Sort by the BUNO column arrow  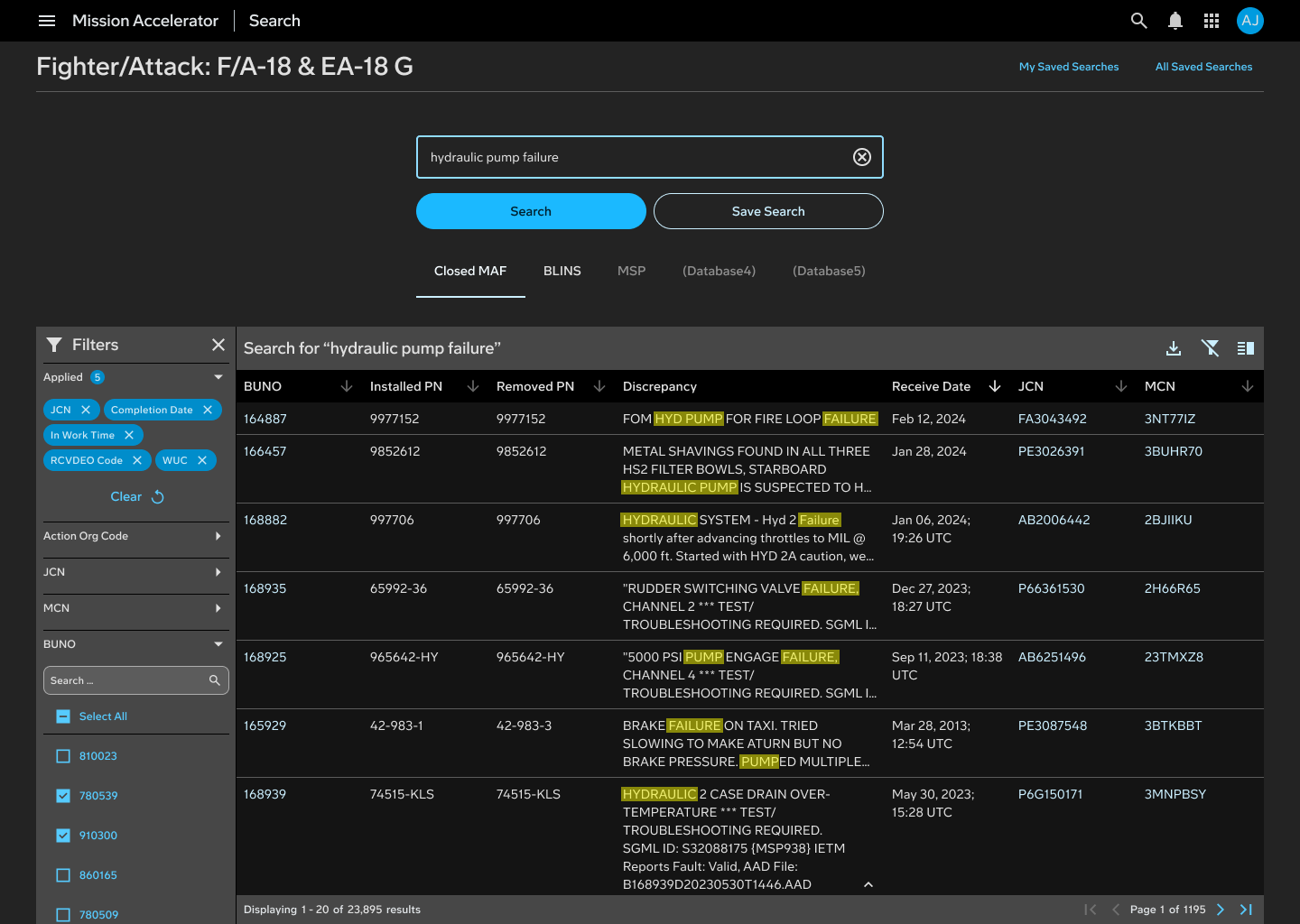coord(347,386)
